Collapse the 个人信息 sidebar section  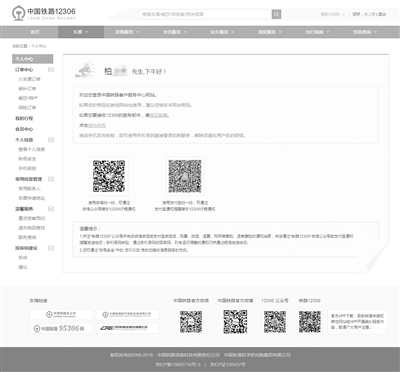[x=51, y=140]
